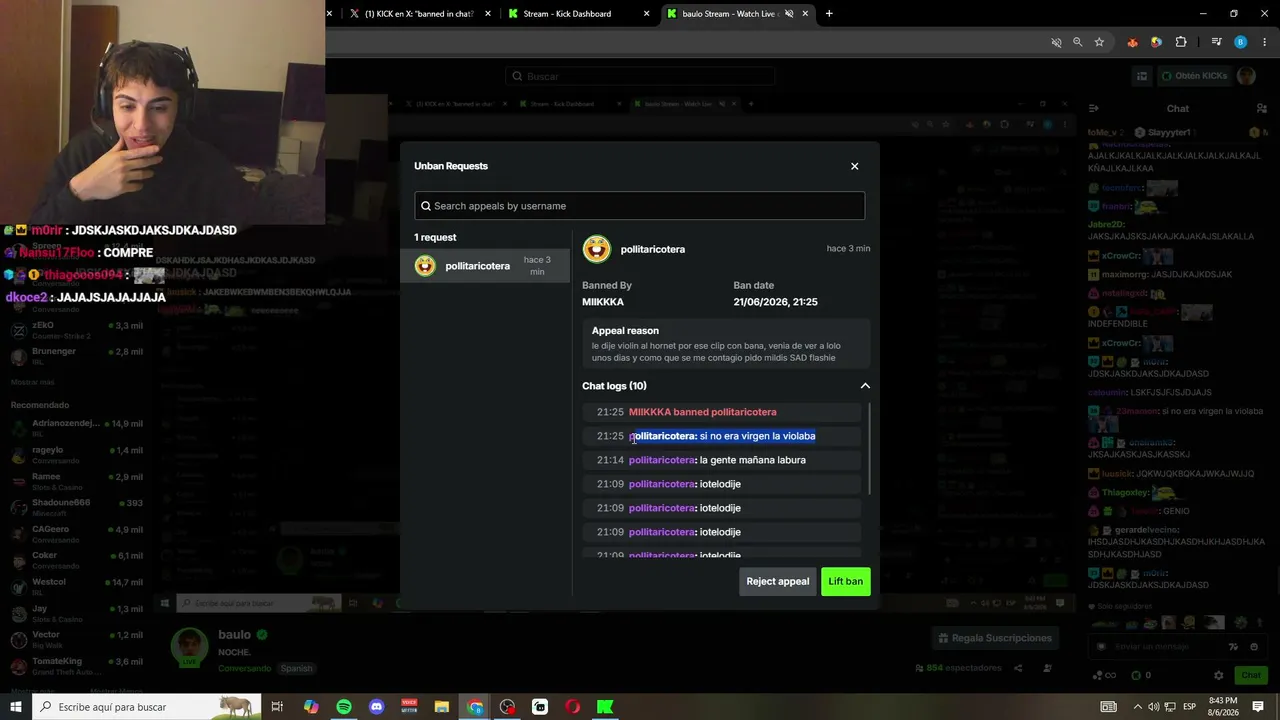Open the media controls icon in Chrome

click(x=1216, y=42)
